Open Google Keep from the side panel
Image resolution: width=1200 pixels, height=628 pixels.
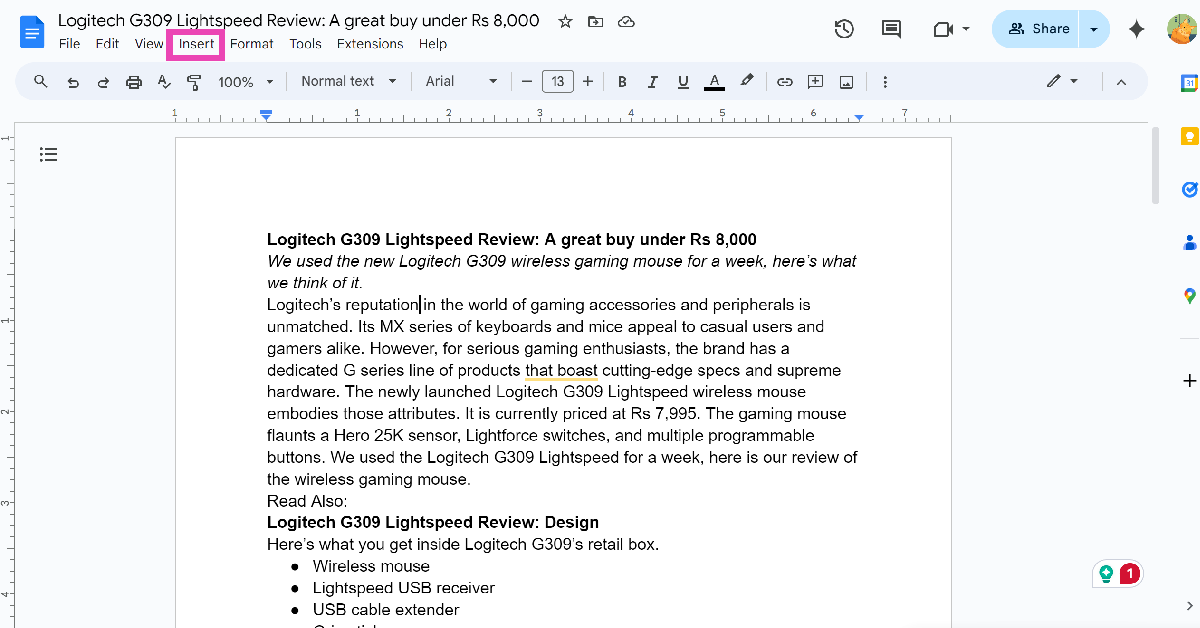(x=1188, y=135)
